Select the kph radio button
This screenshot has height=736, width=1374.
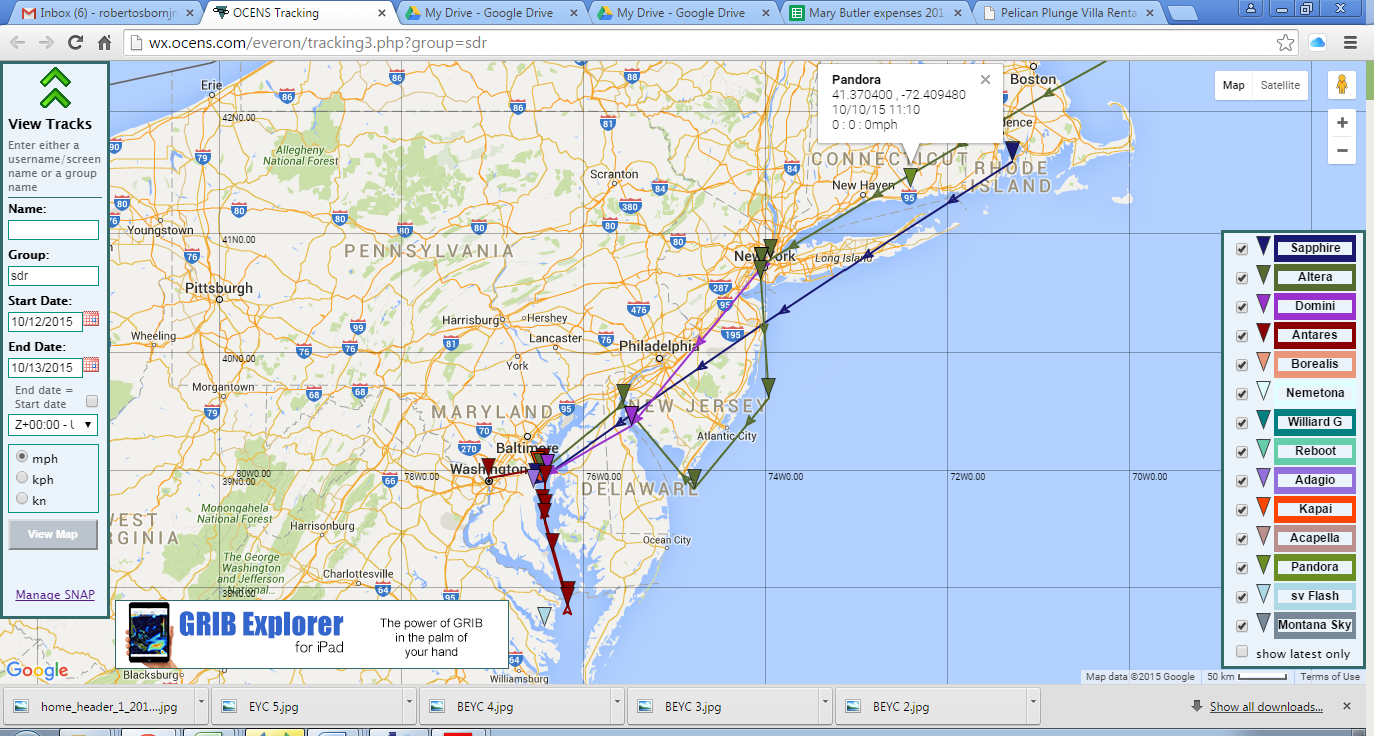coord(22,479)
